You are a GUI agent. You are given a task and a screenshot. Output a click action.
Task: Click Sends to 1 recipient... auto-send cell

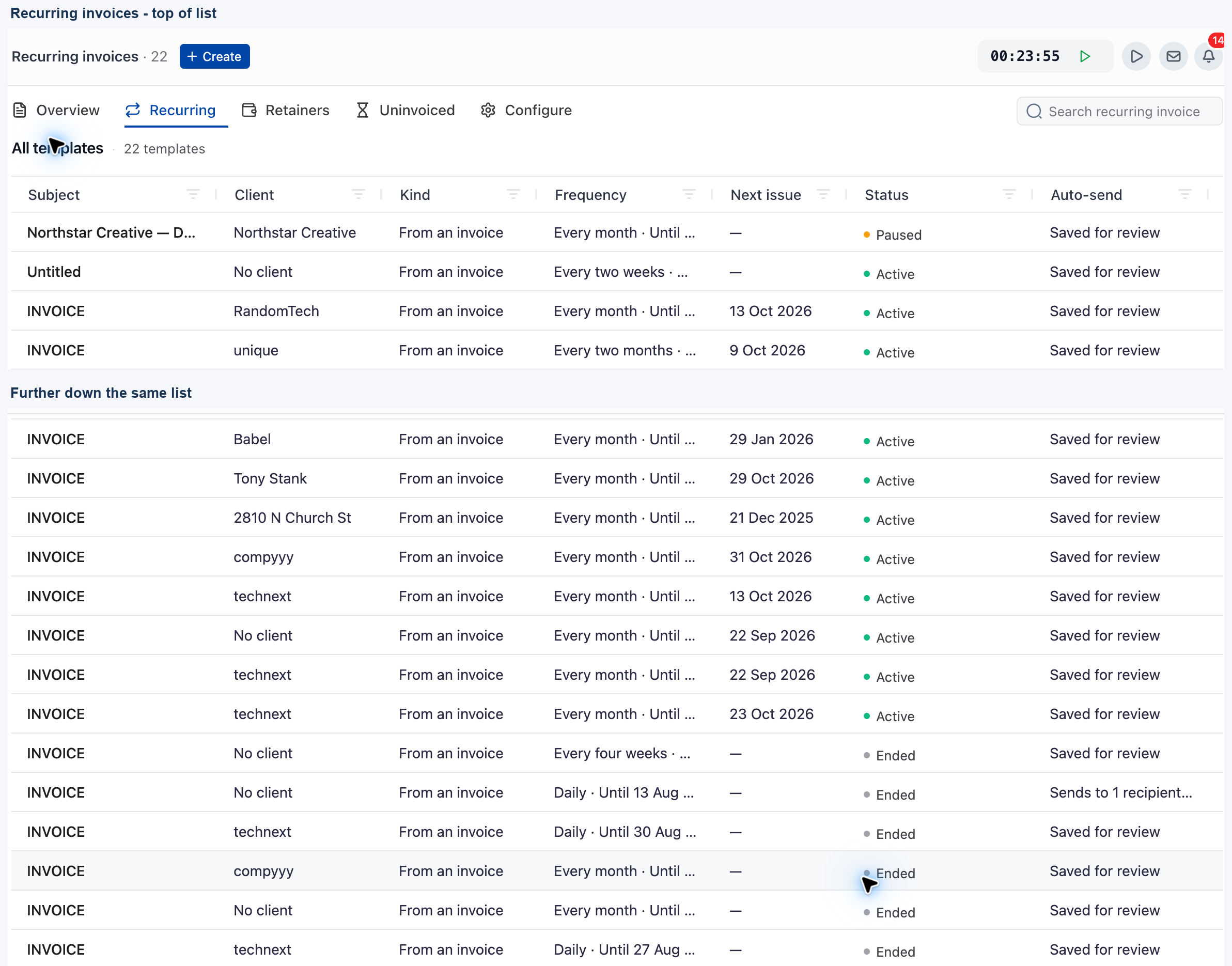coord(1121,793)
